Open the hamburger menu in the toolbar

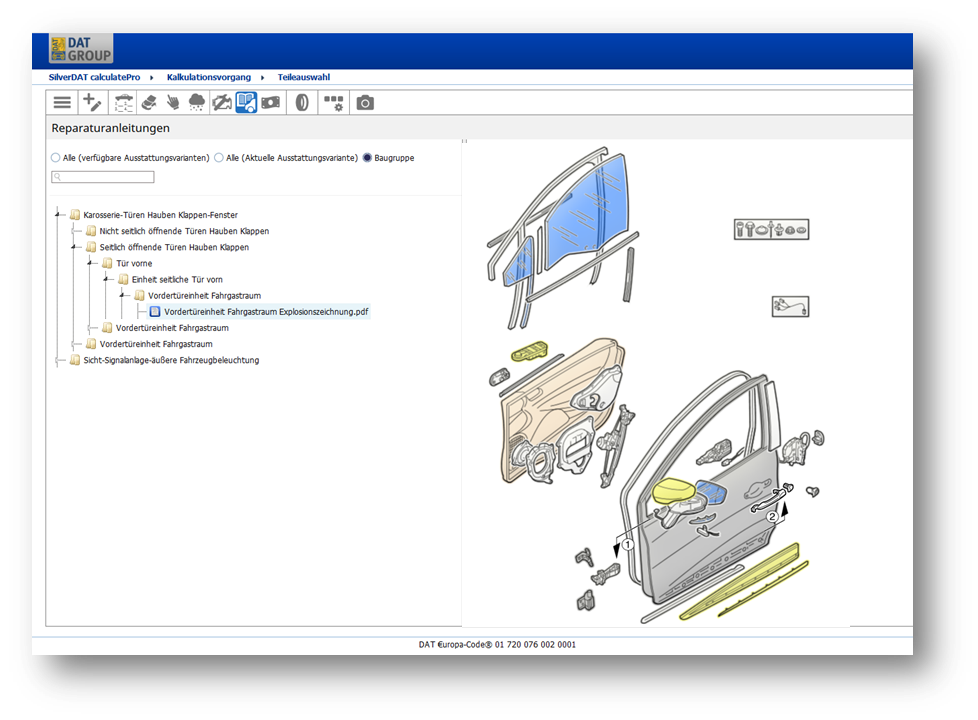[x=62, y=102]
